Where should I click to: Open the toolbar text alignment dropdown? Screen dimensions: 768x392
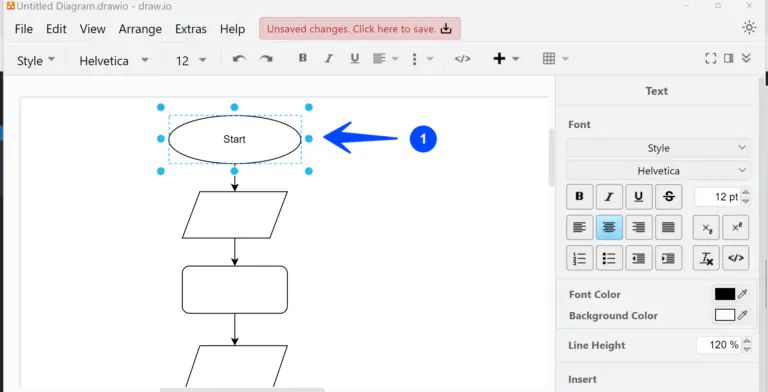(385, 59)
